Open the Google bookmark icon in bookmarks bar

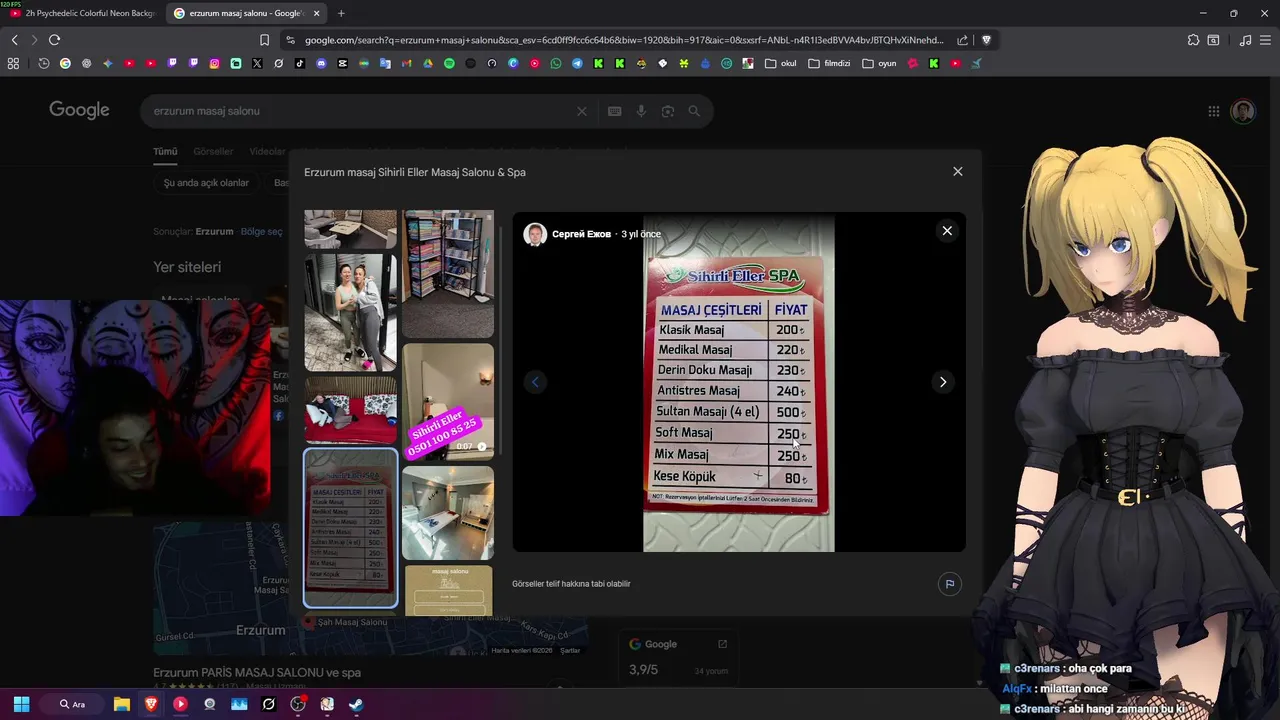coord(65,63)
